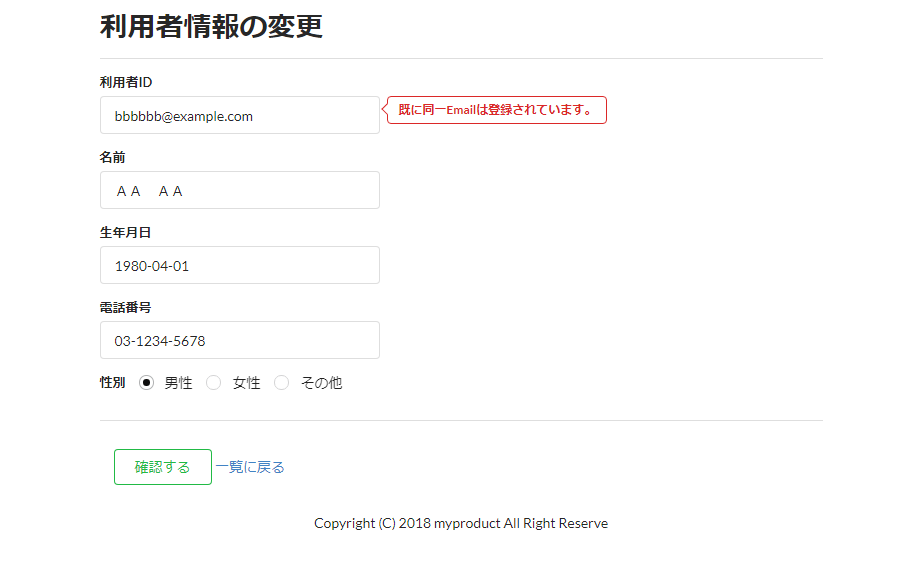The image size is (921, 577).
Task: Click the 電話番号 phone number field
Action: tap(240, 340)
